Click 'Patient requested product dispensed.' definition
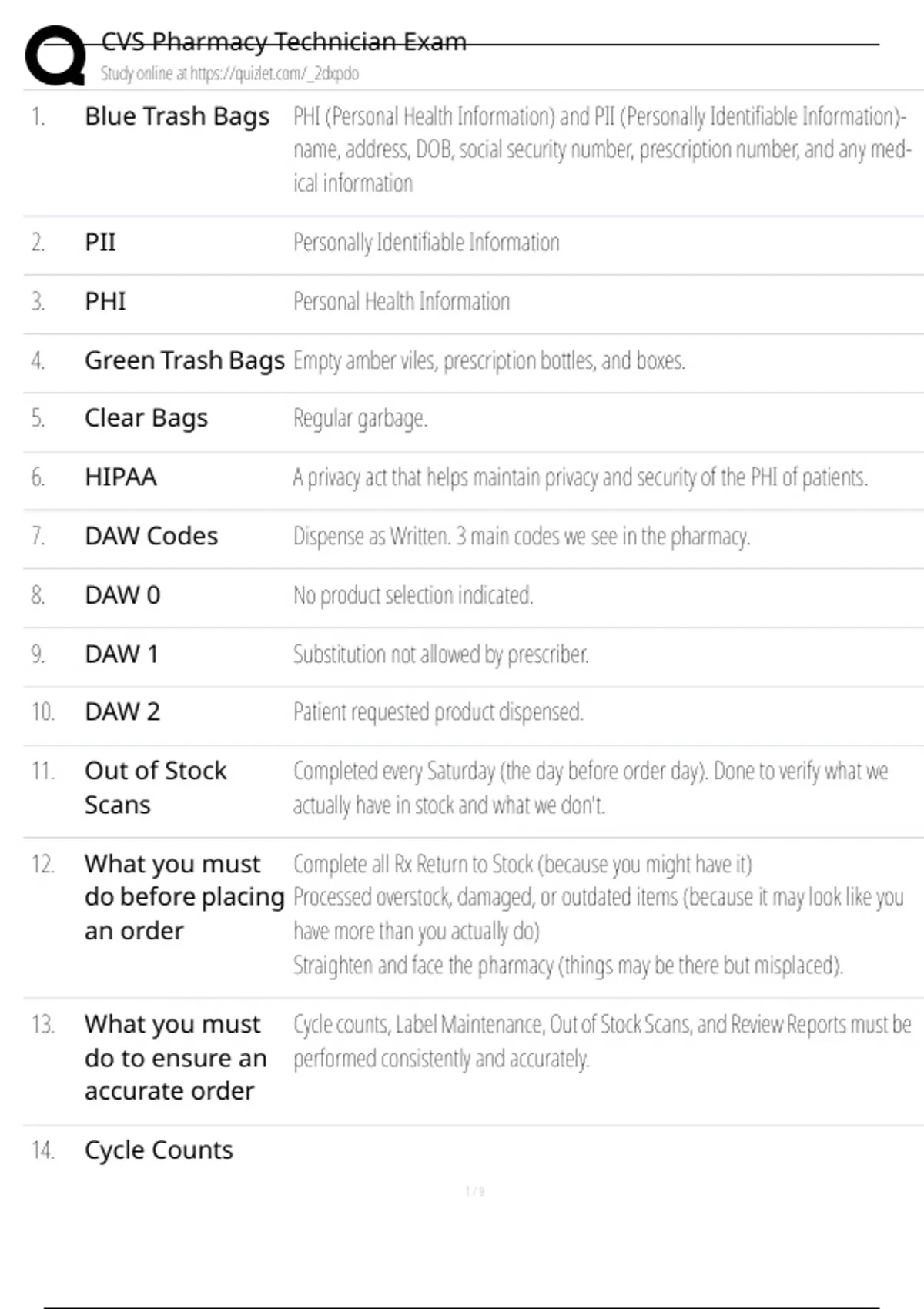 438,712
